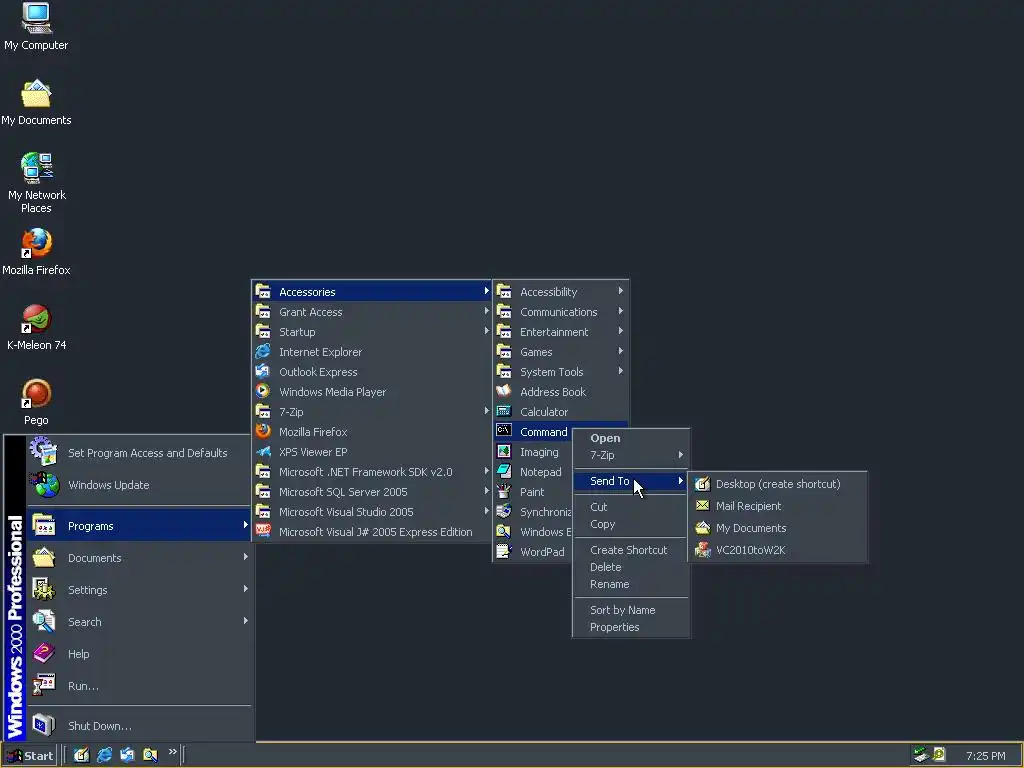Expand quick launch overflow chevron
Image resolution: width=1024 pixels, height=768 pixels.
click(x=172, y=752)
